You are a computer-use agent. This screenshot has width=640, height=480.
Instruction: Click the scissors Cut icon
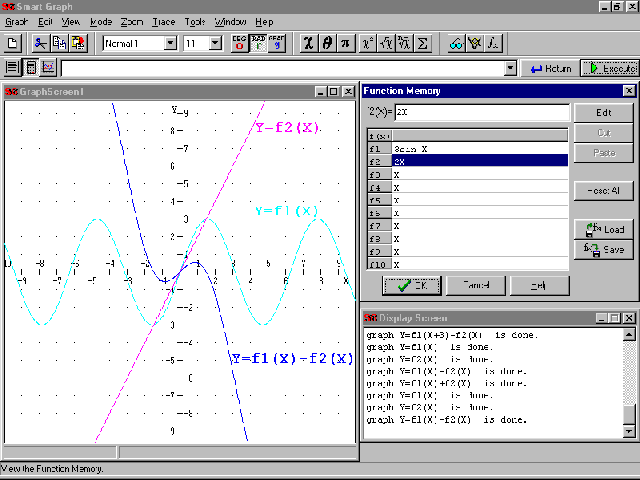[x=41, y=43]
